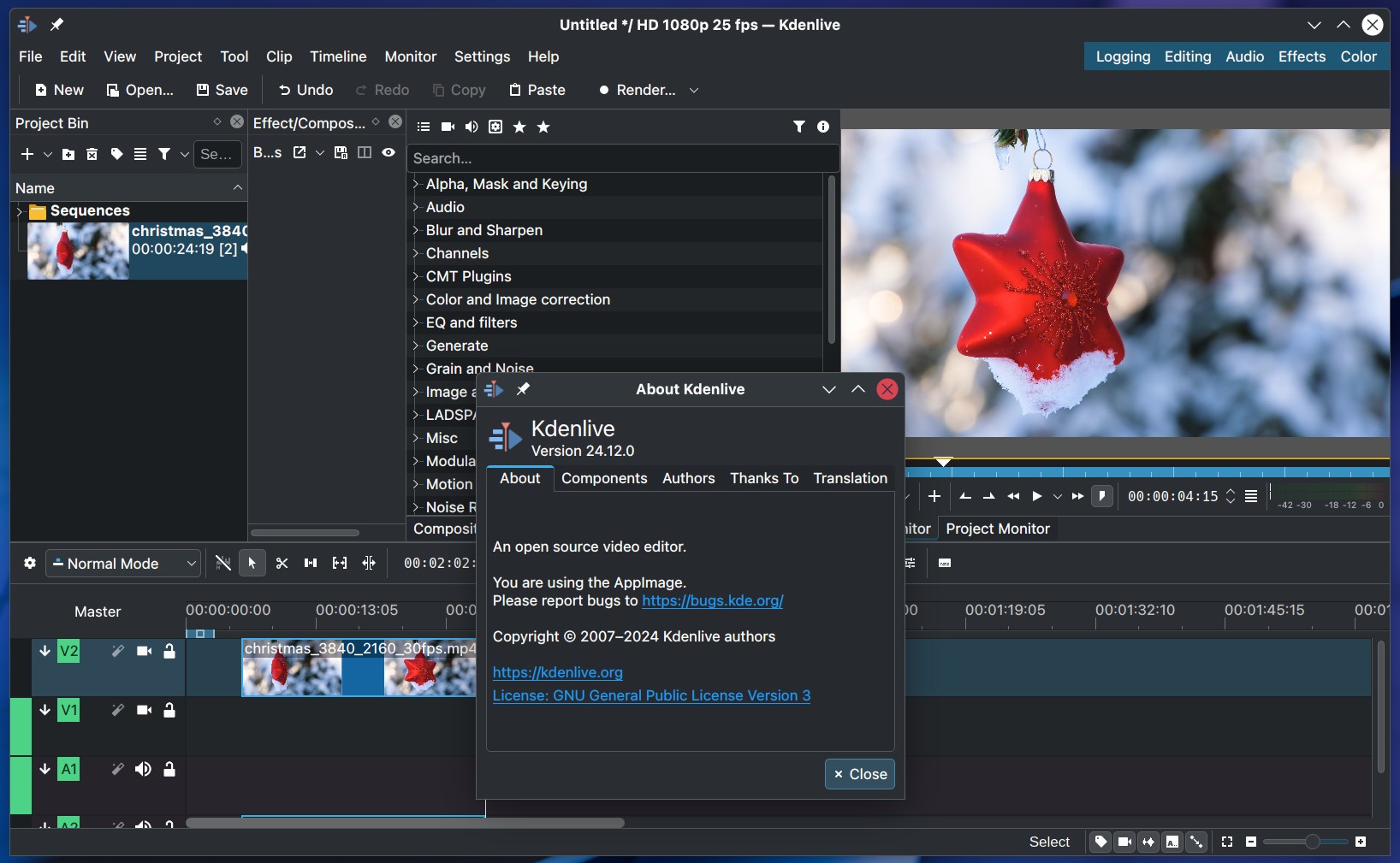Screen dimensions: 1400x863
Task: Activate the Selection arrow tool
Action: pos(252,563)
